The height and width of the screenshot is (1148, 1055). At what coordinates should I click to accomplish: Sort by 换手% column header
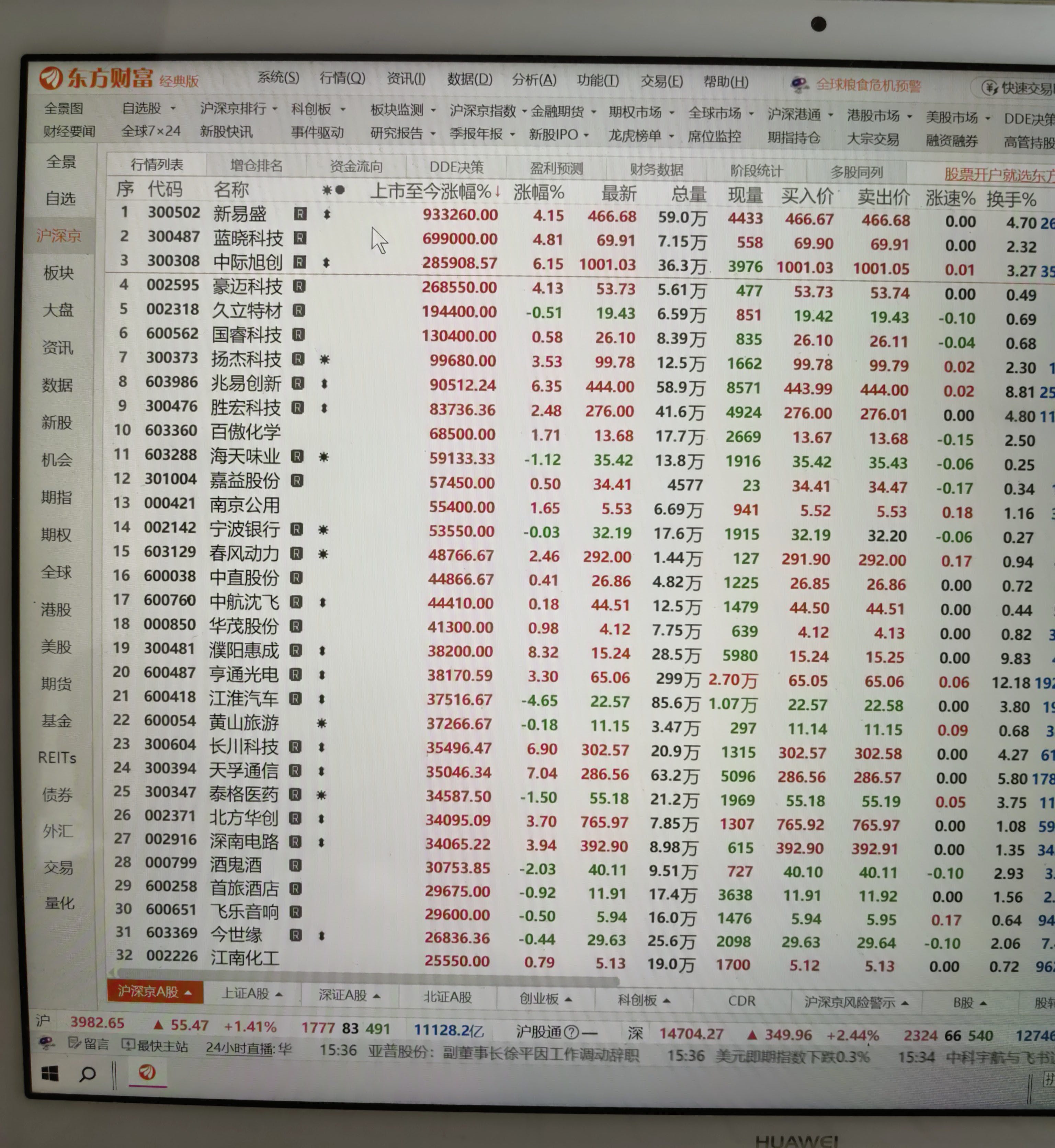(x=1011, y=198)
